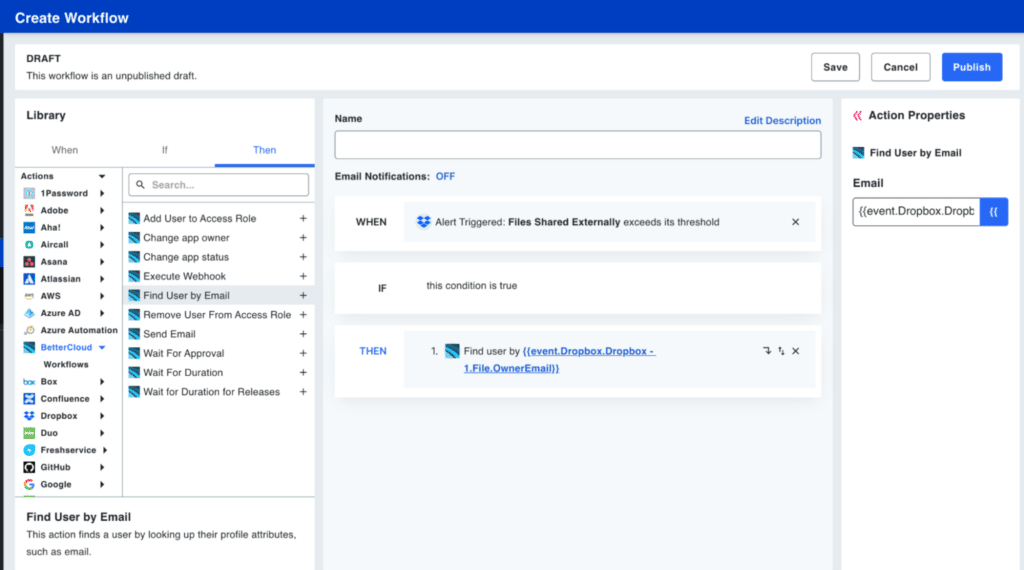Click the Adobe app icon
The width and height of the screenshot is (1024, 570).
(x=29, y=210)
